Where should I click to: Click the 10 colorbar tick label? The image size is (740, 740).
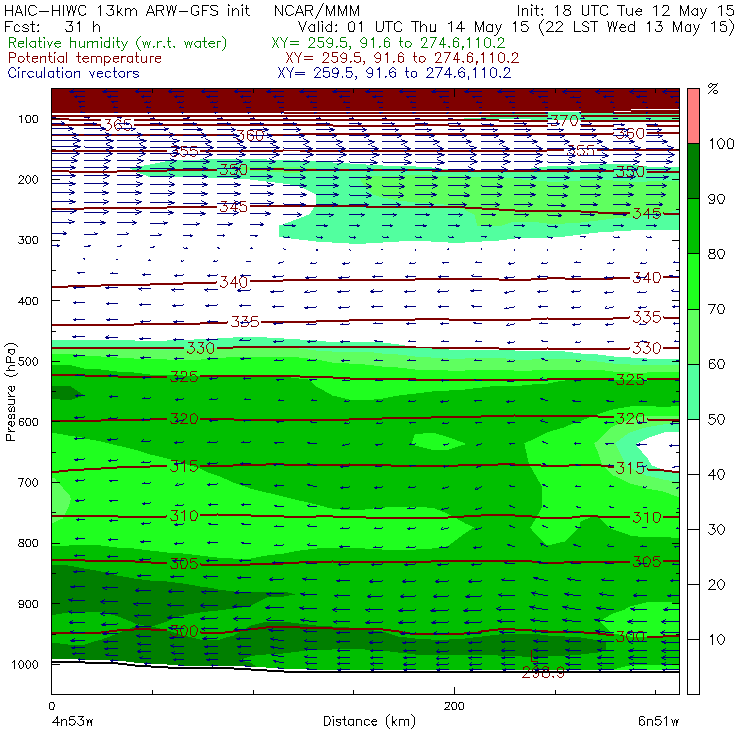pyautogui.click(x=717, y=640)
